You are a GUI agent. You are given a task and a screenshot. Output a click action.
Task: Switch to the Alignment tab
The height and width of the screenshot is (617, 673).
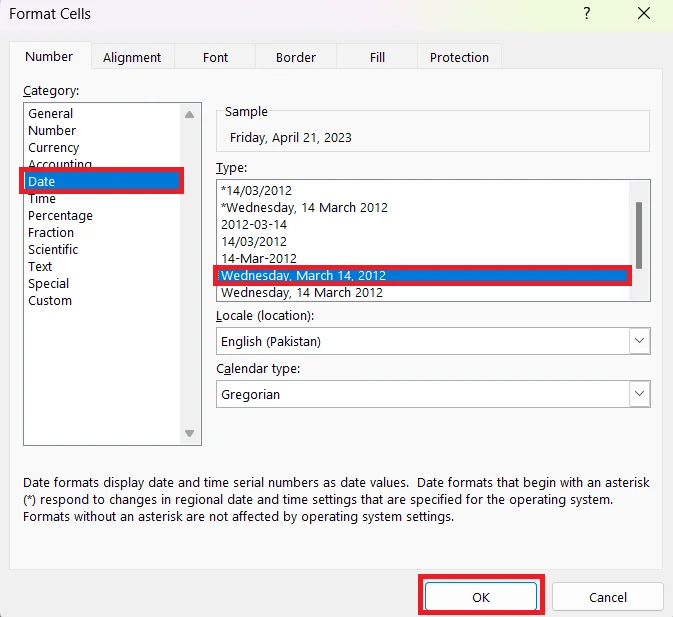pyautogui.click(x=132, y=57)
